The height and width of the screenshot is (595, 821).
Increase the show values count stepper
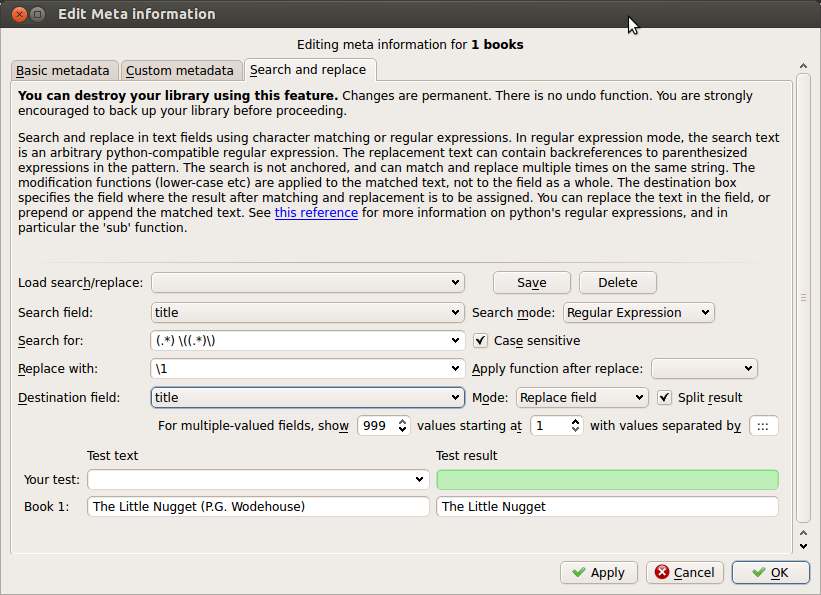click(403, 420)
